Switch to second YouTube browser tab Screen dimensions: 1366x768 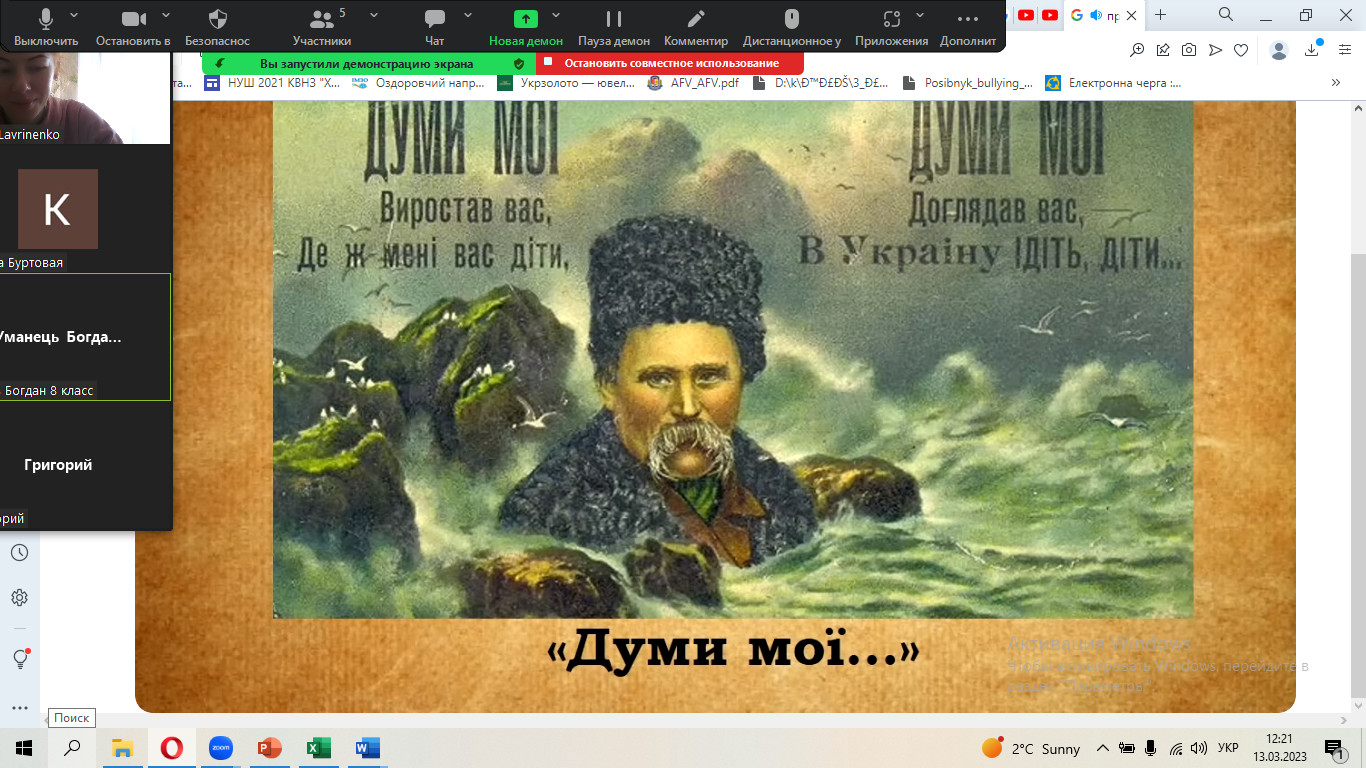click(1050, 15)
